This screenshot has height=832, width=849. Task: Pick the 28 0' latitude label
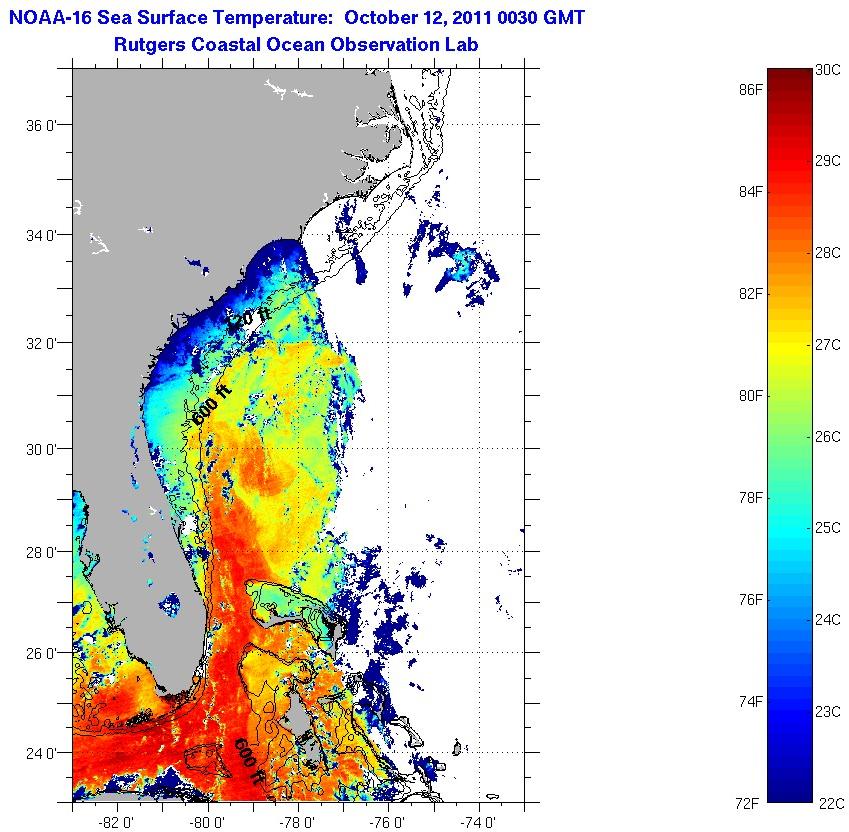(41, 553)
